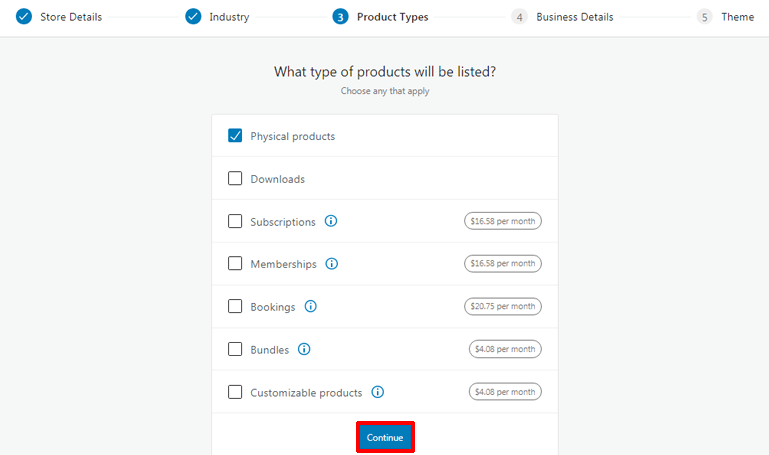
Task: Enable Customizable products checkbox
Action: (235, 392)
